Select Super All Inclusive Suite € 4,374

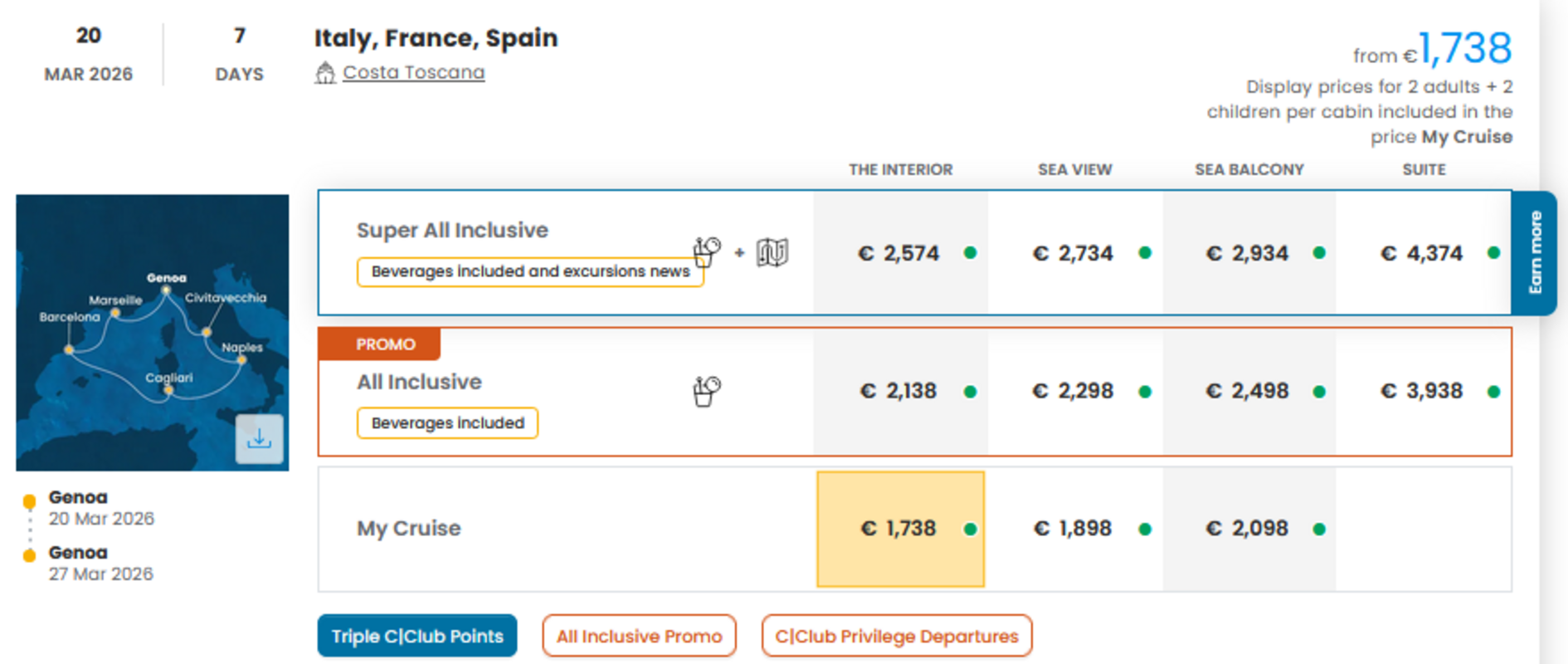point(1424,253)
